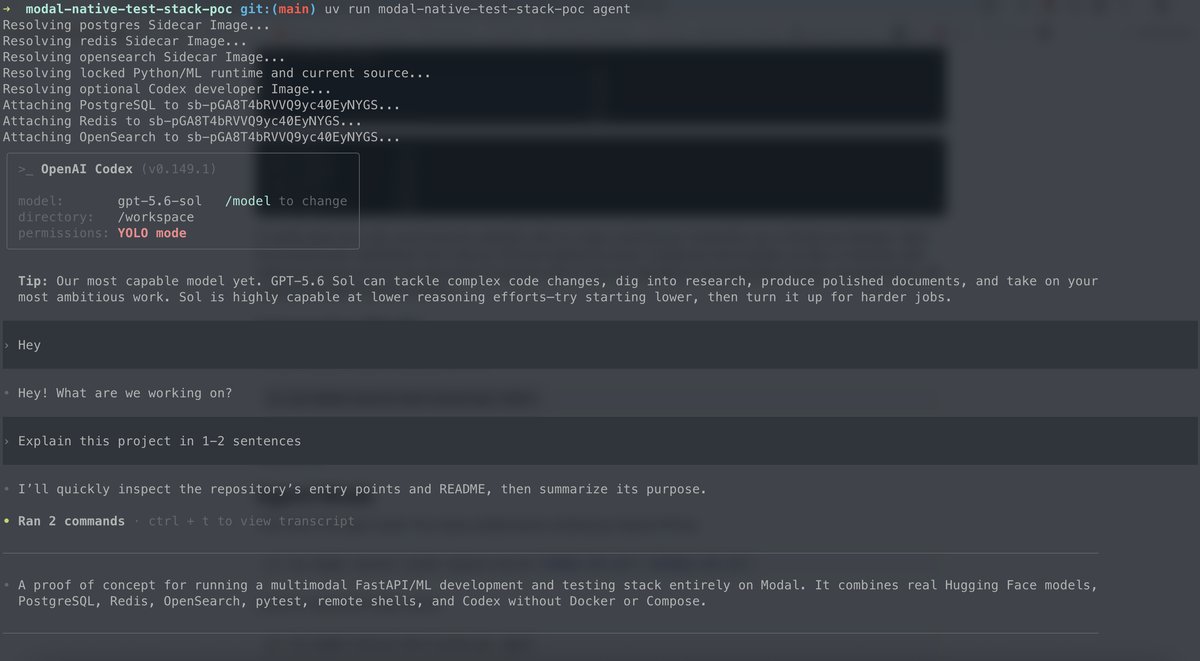Click the reply 'Hey! What are we working on?'

click(x=125, y=393)
